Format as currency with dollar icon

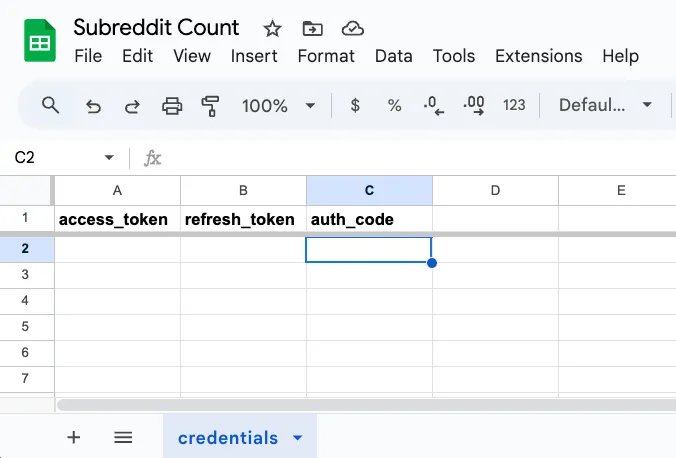[355, 105]
